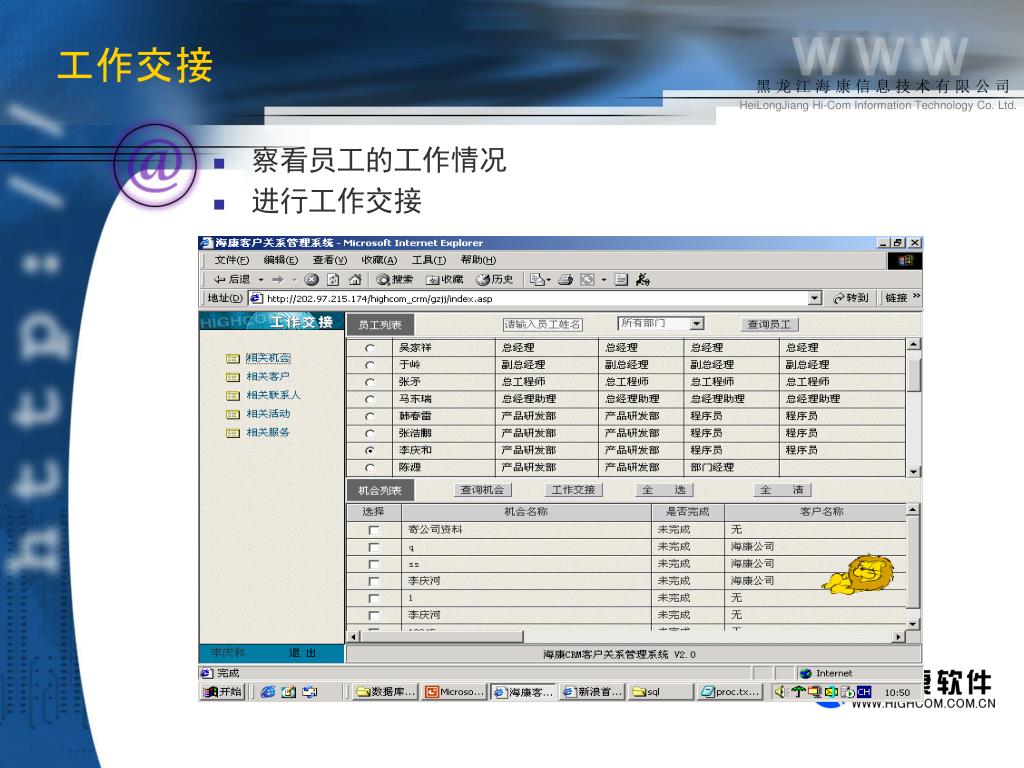Click the browser Back arrow button
This screenshot has height=768, width=1024.
[231, 280]
